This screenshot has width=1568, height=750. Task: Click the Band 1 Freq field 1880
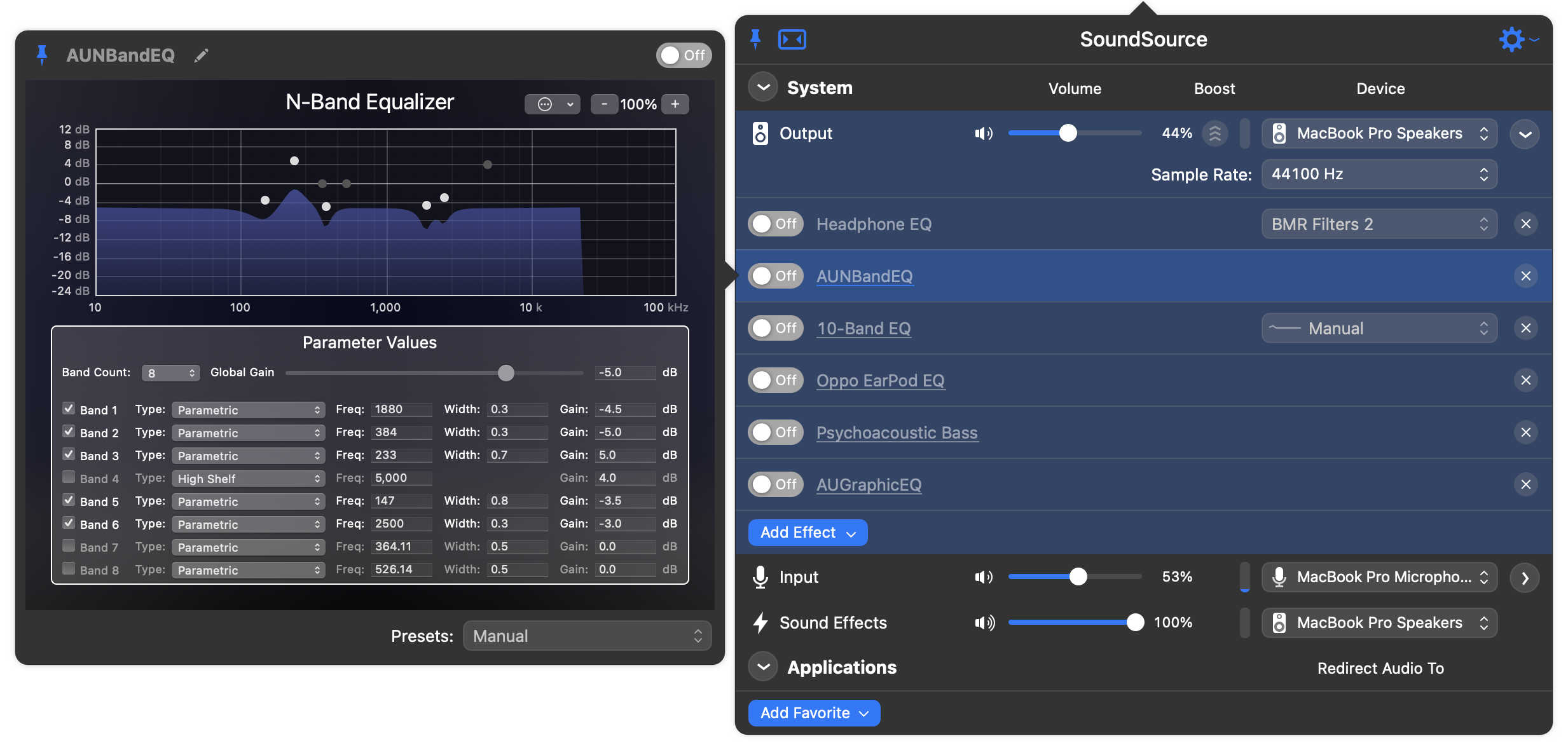pyautogui.click(x=402, y=409)
